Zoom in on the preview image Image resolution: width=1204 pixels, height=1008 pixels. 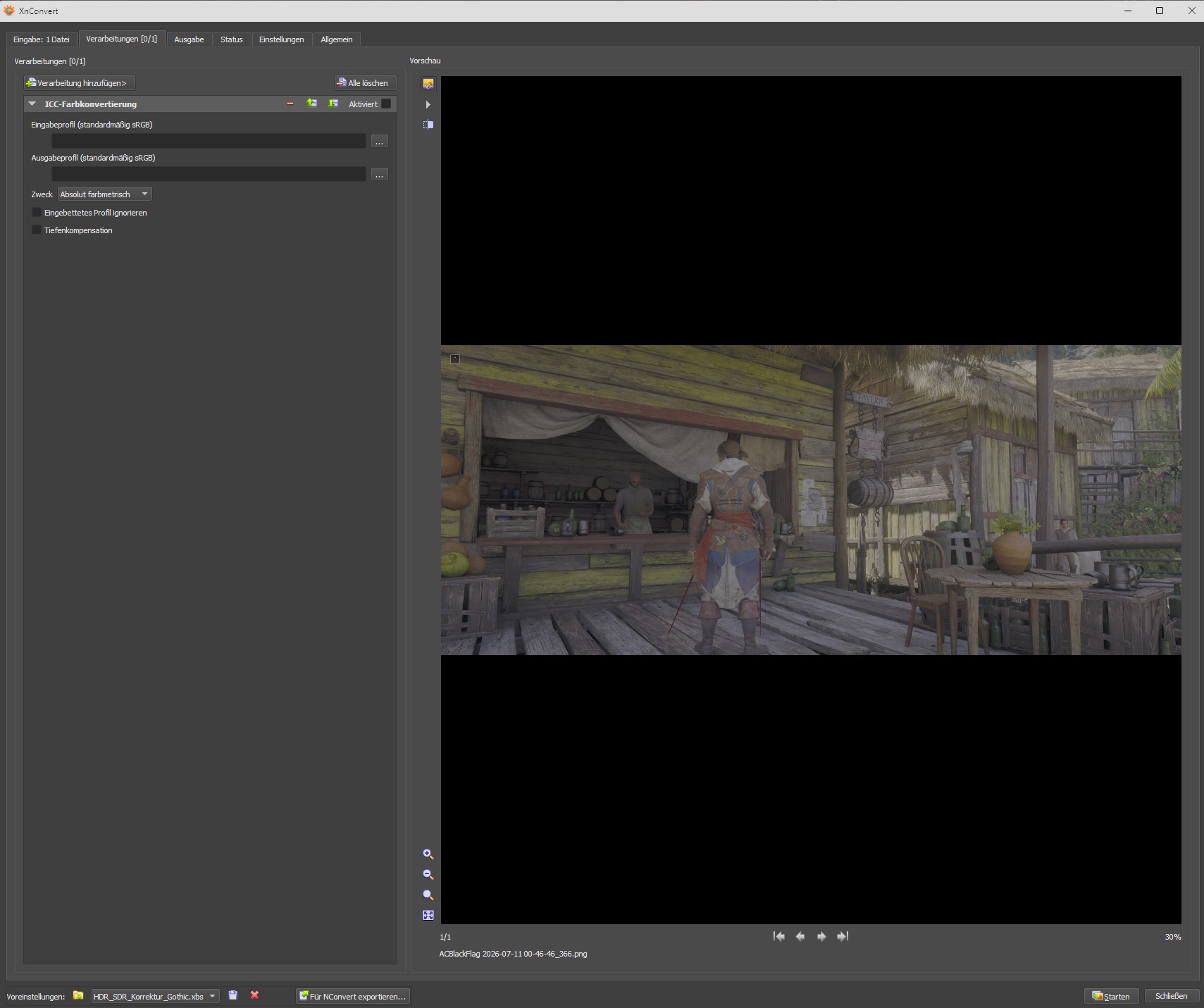428,854
